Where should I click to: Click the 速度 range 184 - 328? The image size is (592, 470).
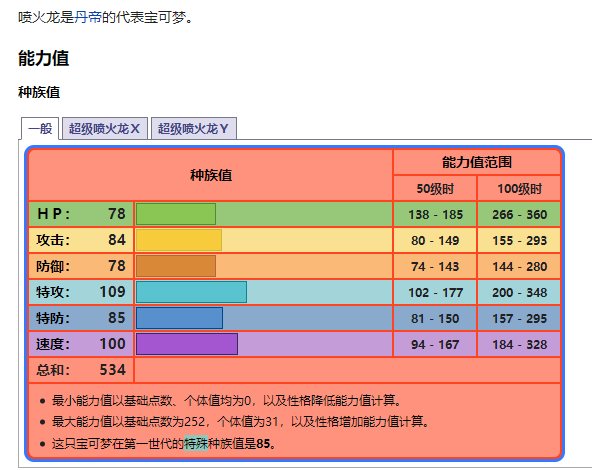(x=519, y=344)
